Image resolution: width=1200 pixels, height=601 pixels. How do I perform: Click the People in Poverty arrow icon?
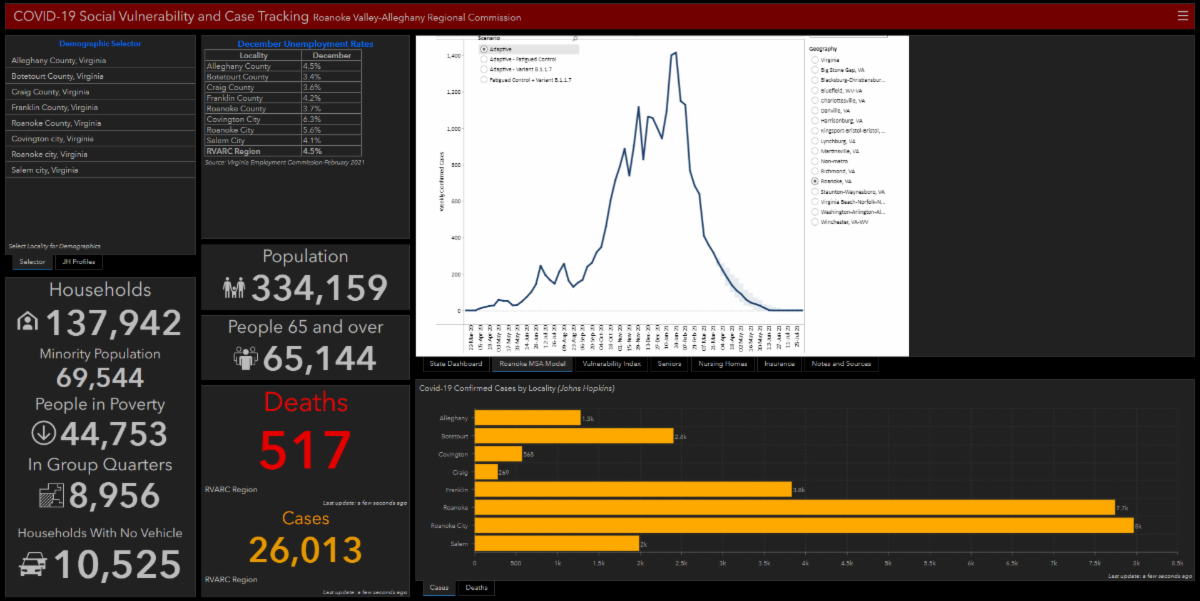[43, 433]
